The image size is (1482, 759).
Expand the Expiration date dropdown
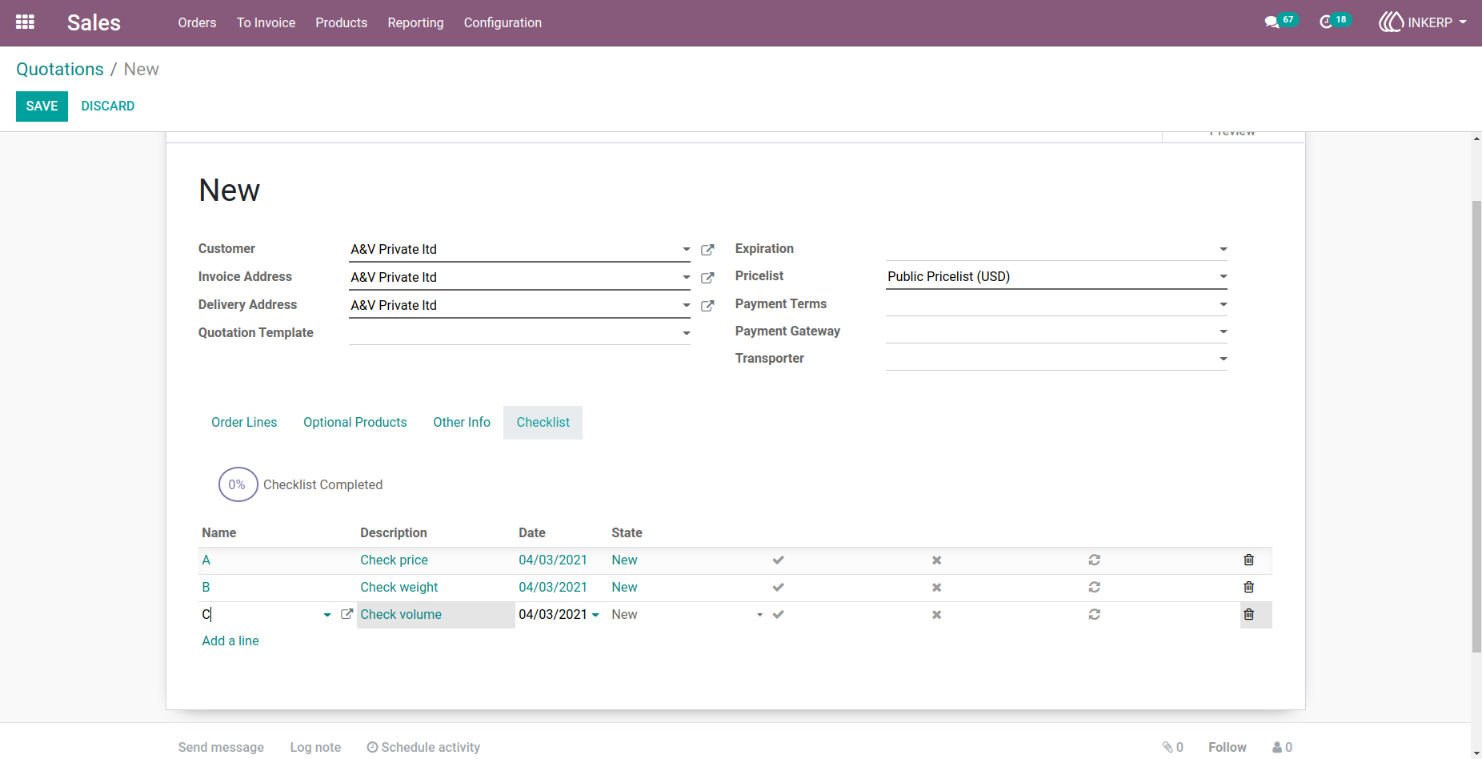[x=1223, y=249]
